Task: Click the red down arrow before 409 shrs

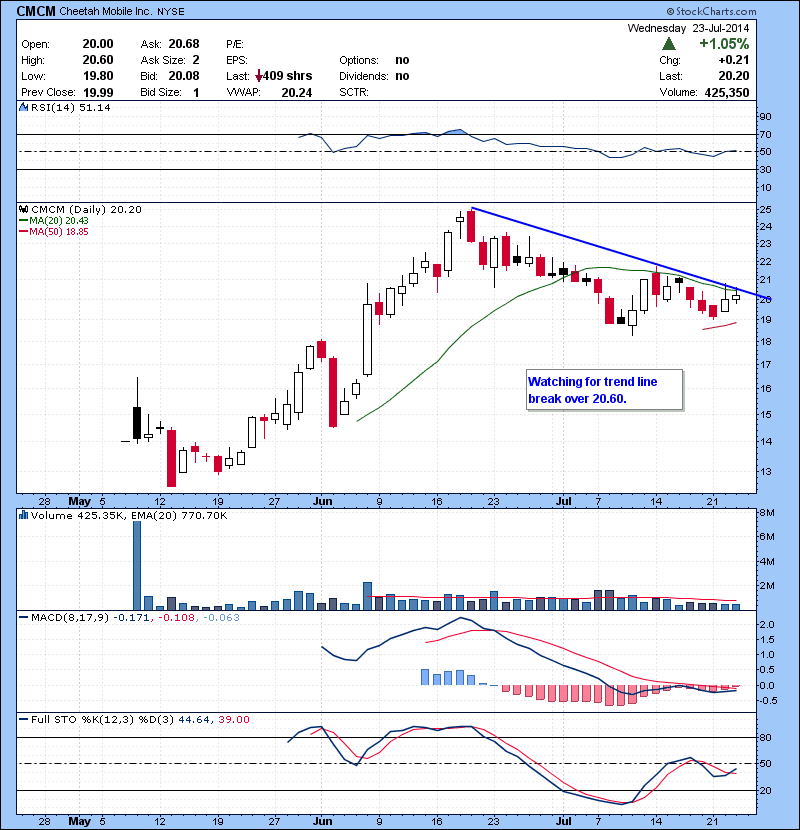Action: (258, 76)
